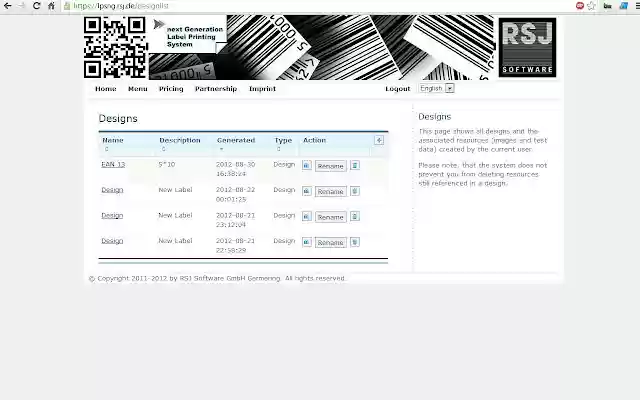
Task: Click the edit icon in the 2012-08-22 Design row
Action: click(307, 191)
